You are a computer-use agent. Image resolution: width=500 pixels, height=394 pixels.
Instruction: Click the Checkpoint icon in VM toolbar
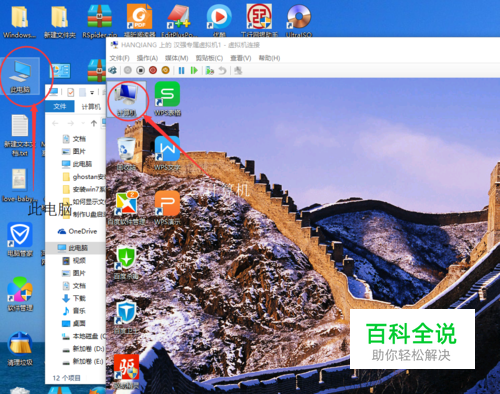210,70
